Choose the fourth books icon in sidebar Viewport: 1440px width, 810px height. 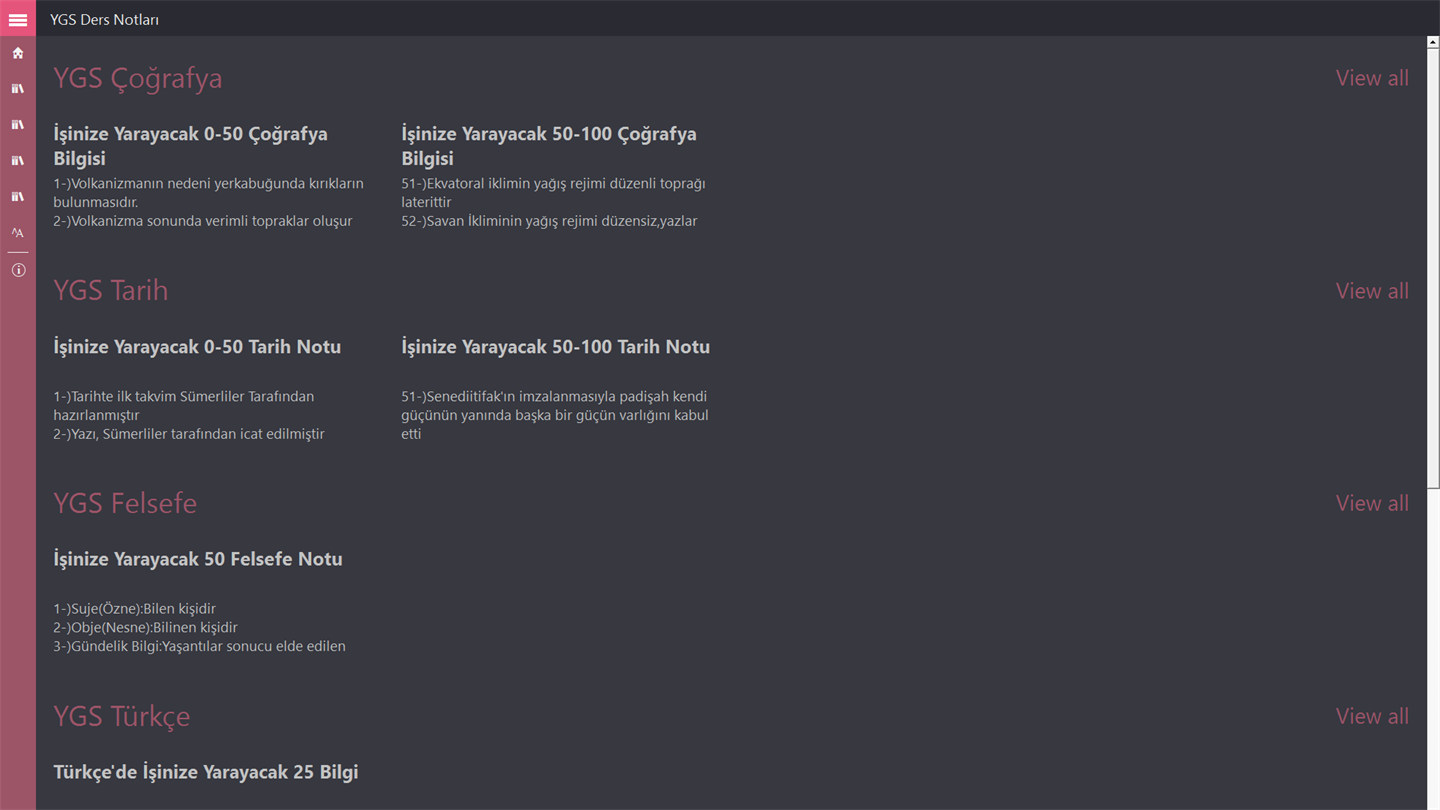[x=18, y=197]
